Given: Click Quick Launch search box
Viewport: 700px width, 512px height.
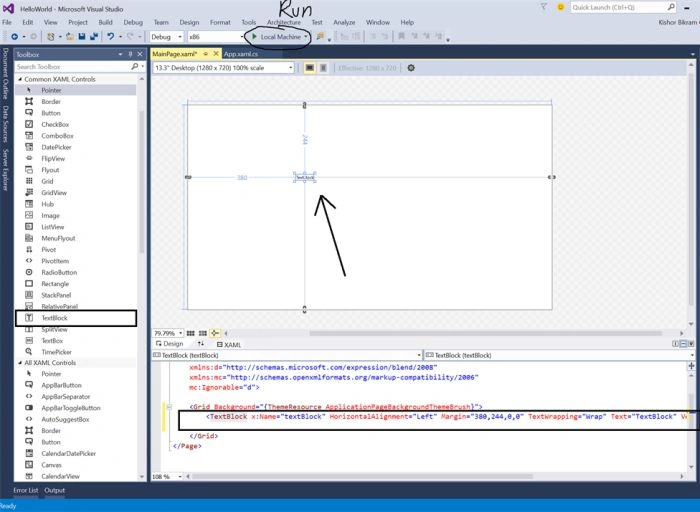Looking at the screenshot, I should click(x=623, y=7).
